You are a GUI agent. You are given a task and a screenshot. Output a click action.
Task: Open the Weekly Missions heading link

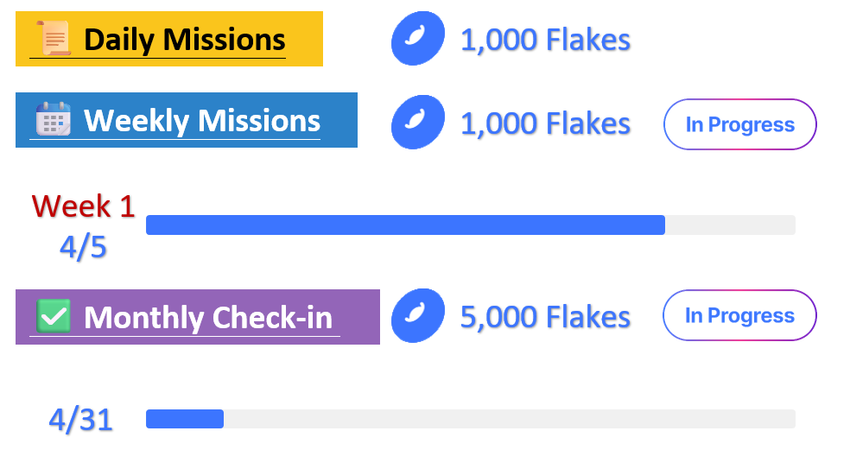(202, 121)
